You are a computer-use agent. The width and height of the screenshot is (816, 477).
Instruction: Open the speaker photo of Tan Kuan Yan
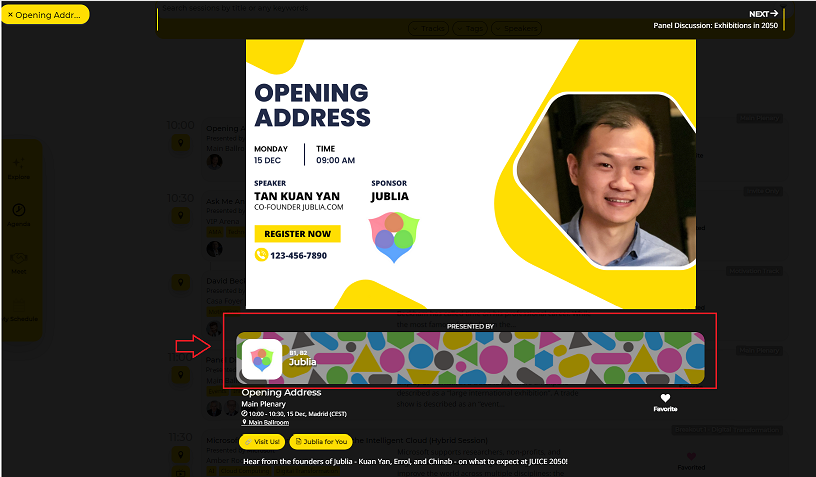click(x=605, y=180)
